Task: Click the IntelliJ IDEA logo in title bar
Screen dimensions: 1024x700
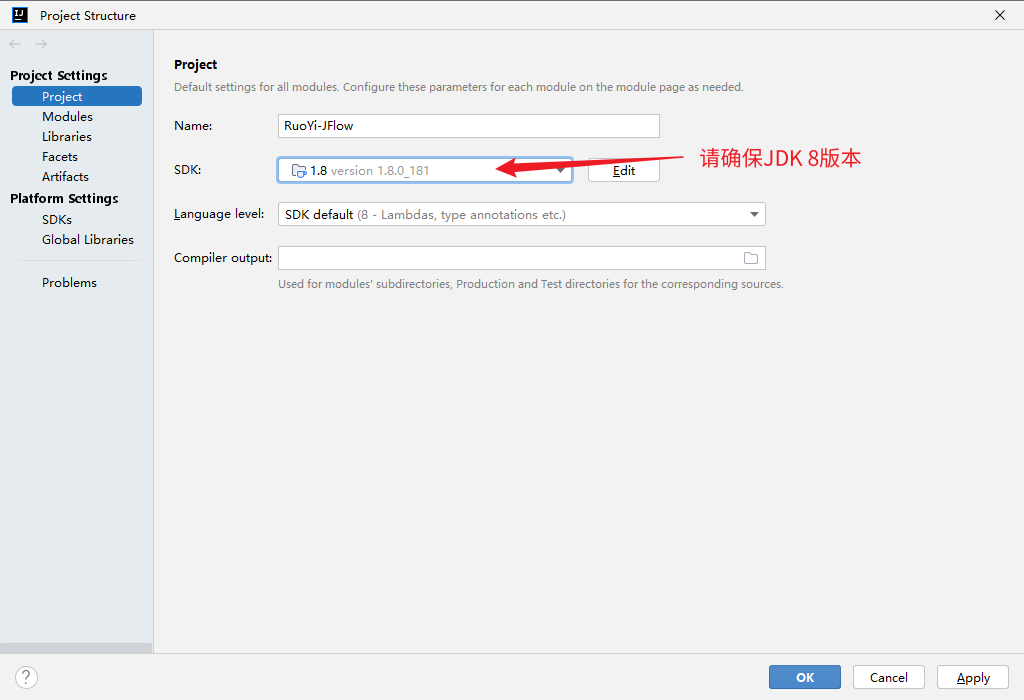Action: point(19,15)
